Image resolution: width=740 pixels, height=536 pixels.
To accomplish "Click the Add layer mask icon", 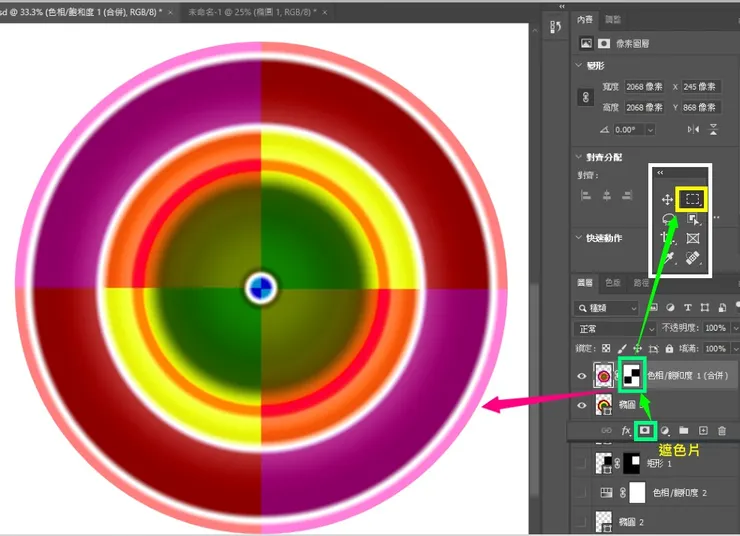I will coord(645,430).
